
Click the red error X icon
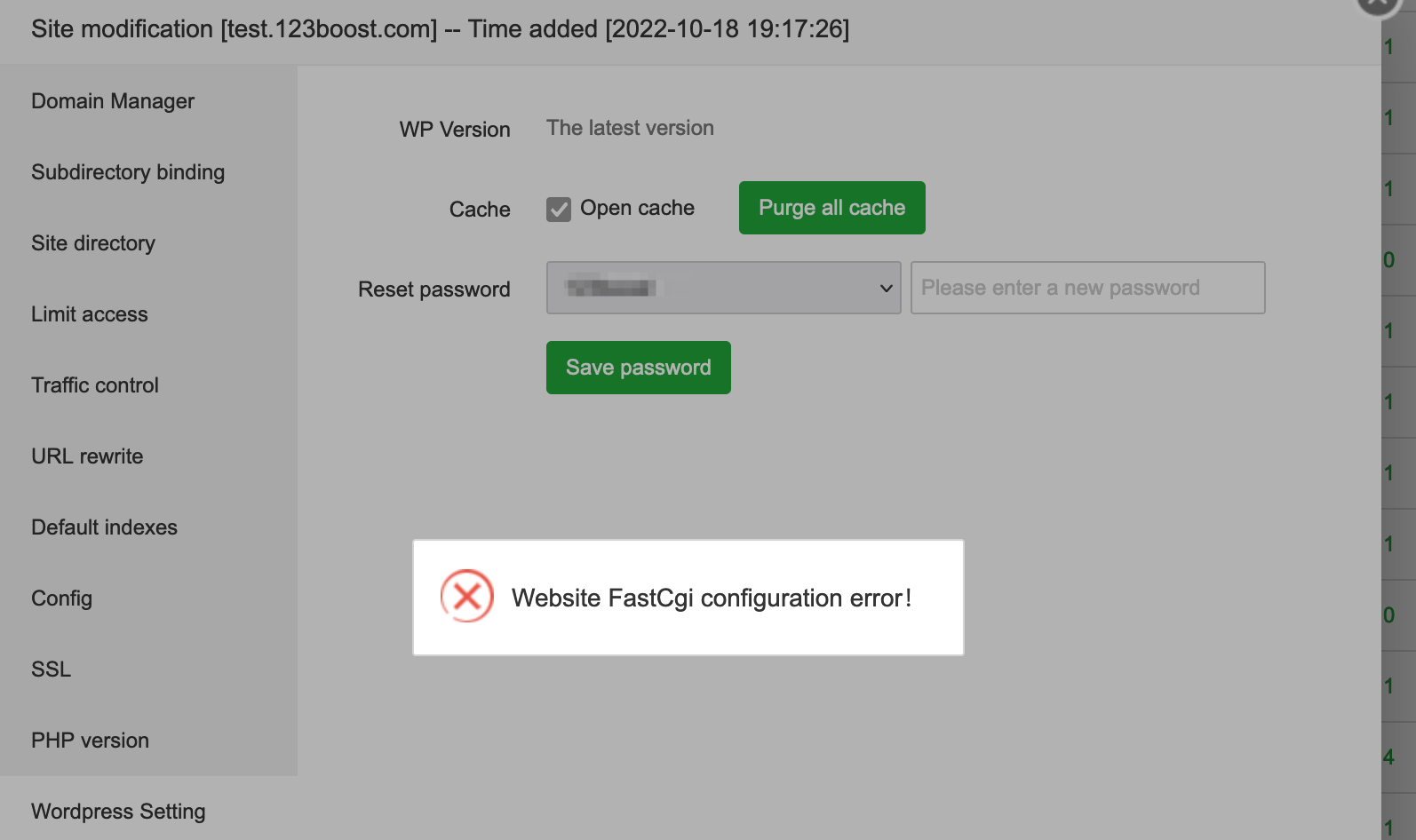tap(467, 596)
